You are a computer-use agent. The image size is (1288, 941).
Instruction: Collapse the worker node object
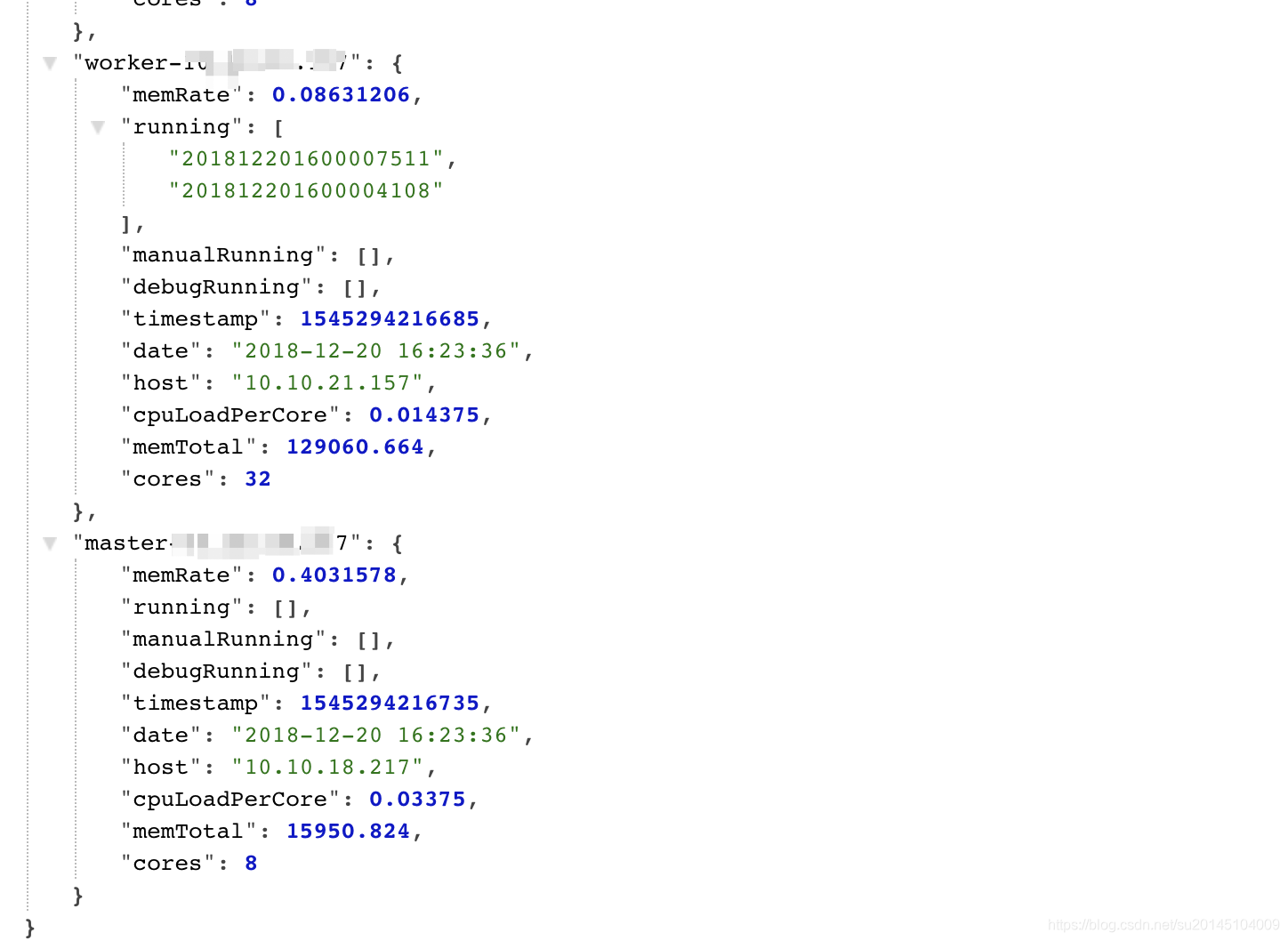(x=50, y=63)
